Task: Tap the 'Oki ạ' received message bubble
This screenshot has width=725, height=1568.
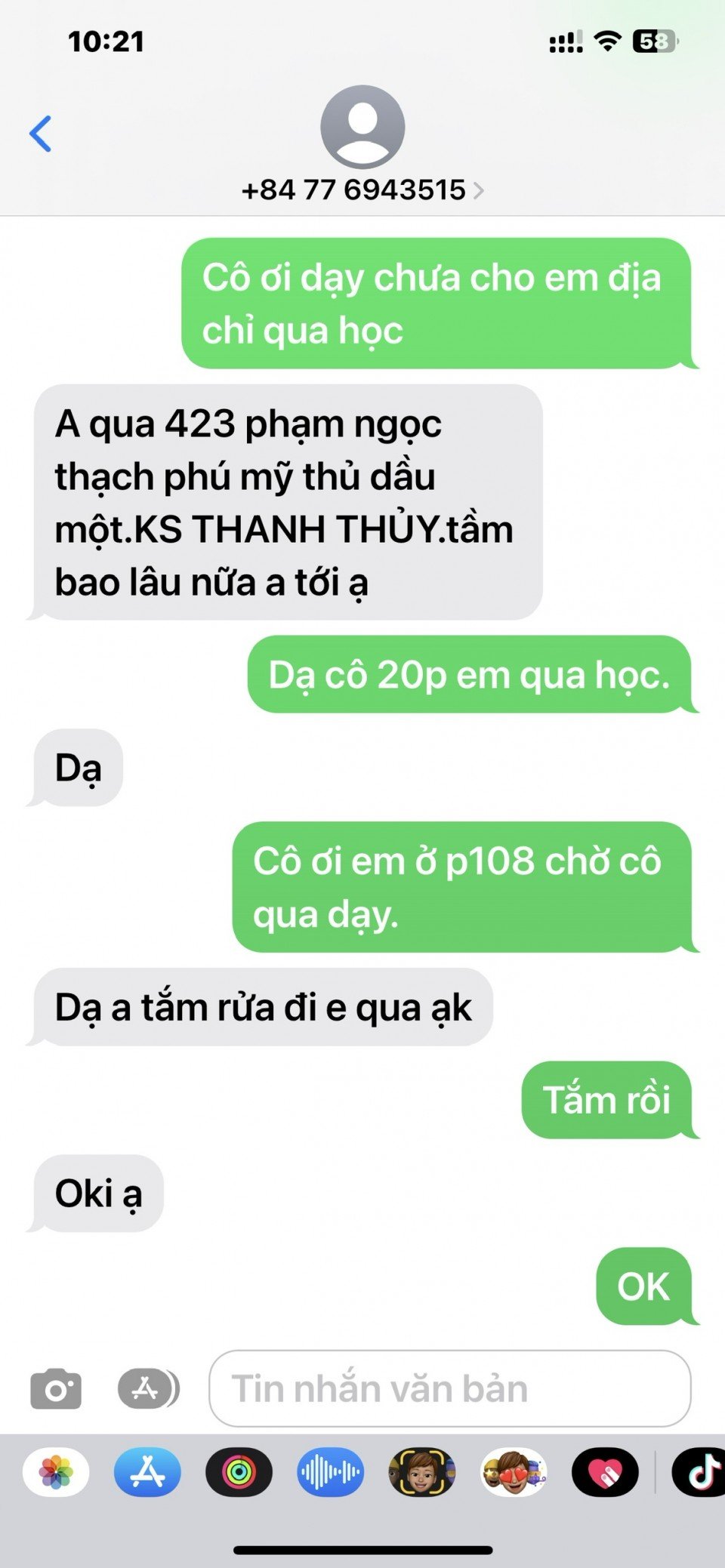Action: tap(98, 1194)
